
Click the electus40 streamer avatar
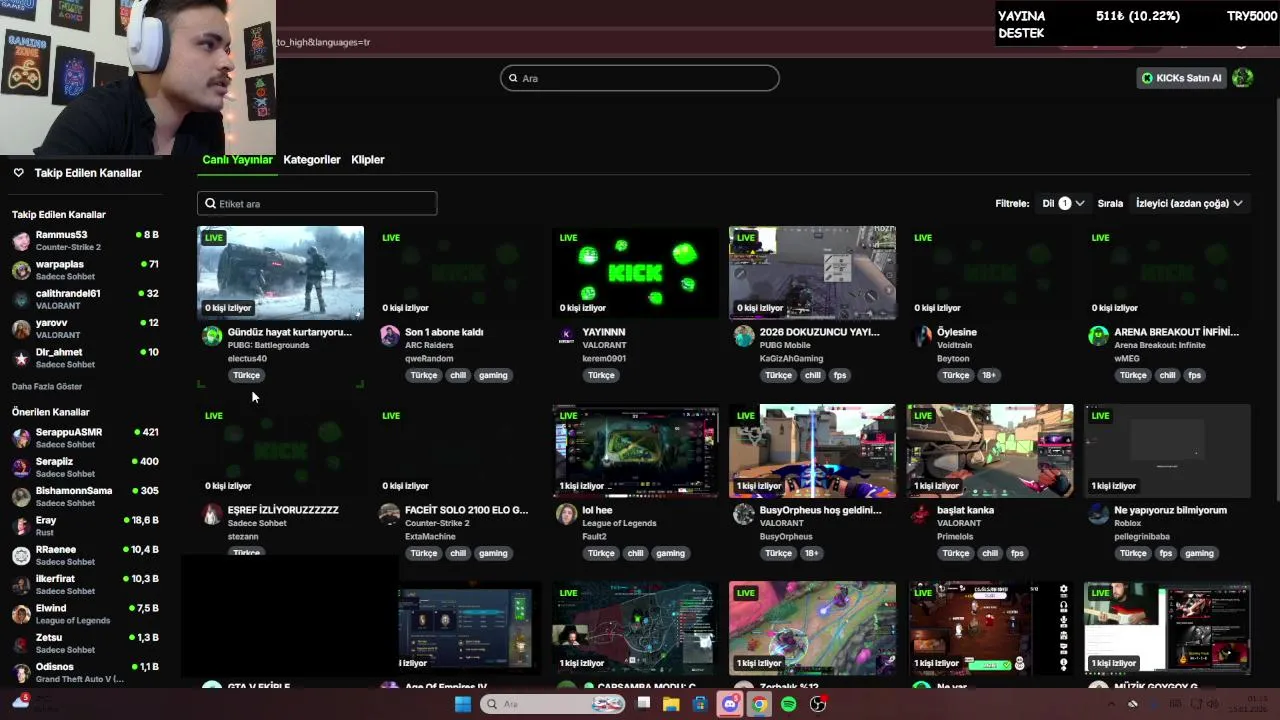coord(212,336)
